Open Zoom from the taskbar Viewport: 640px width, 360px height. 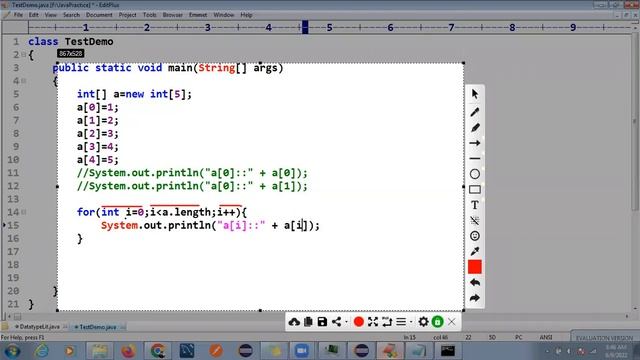302,351
